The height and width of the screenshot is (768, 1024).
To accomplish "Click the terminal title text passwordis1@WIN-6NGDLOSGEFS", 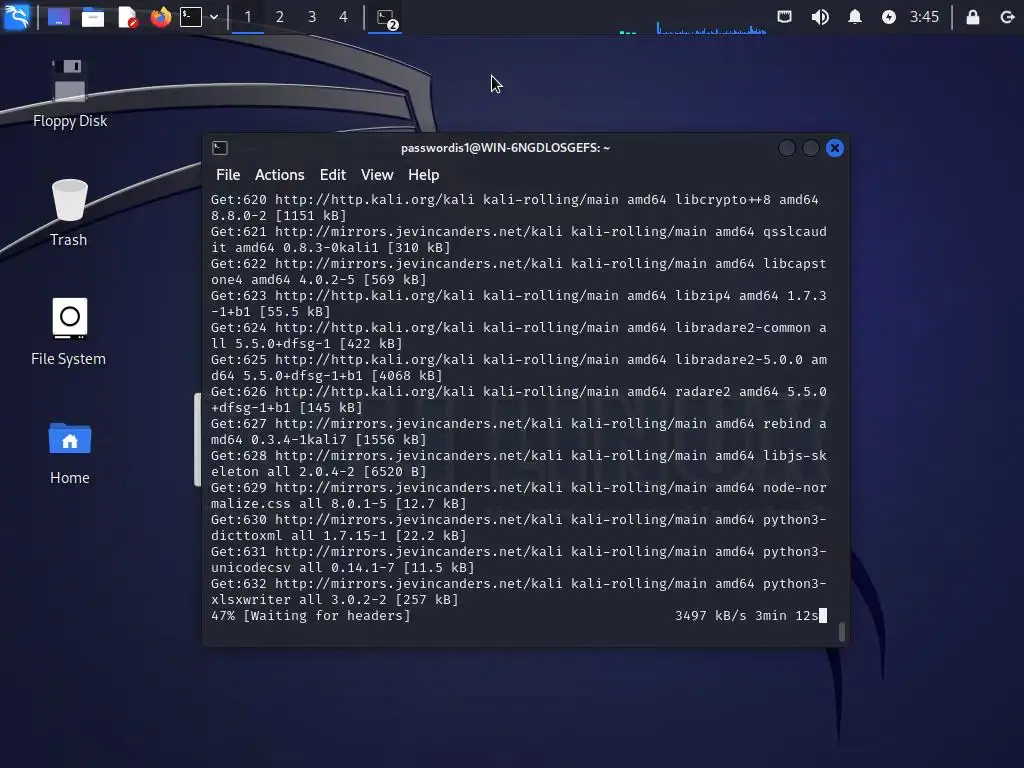I will click(x=505, y=148).
